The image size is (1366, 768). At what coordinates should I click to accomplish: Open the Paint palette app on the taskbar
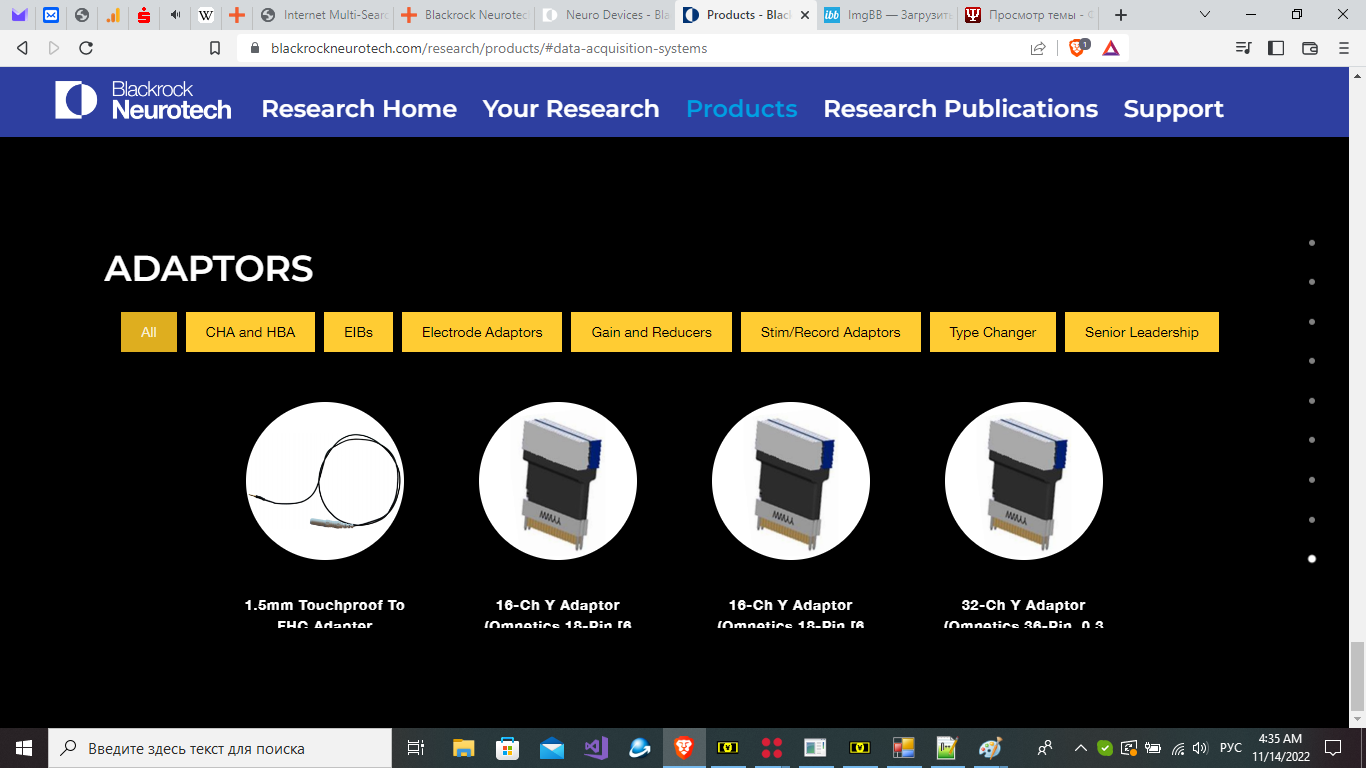(989, 747)
